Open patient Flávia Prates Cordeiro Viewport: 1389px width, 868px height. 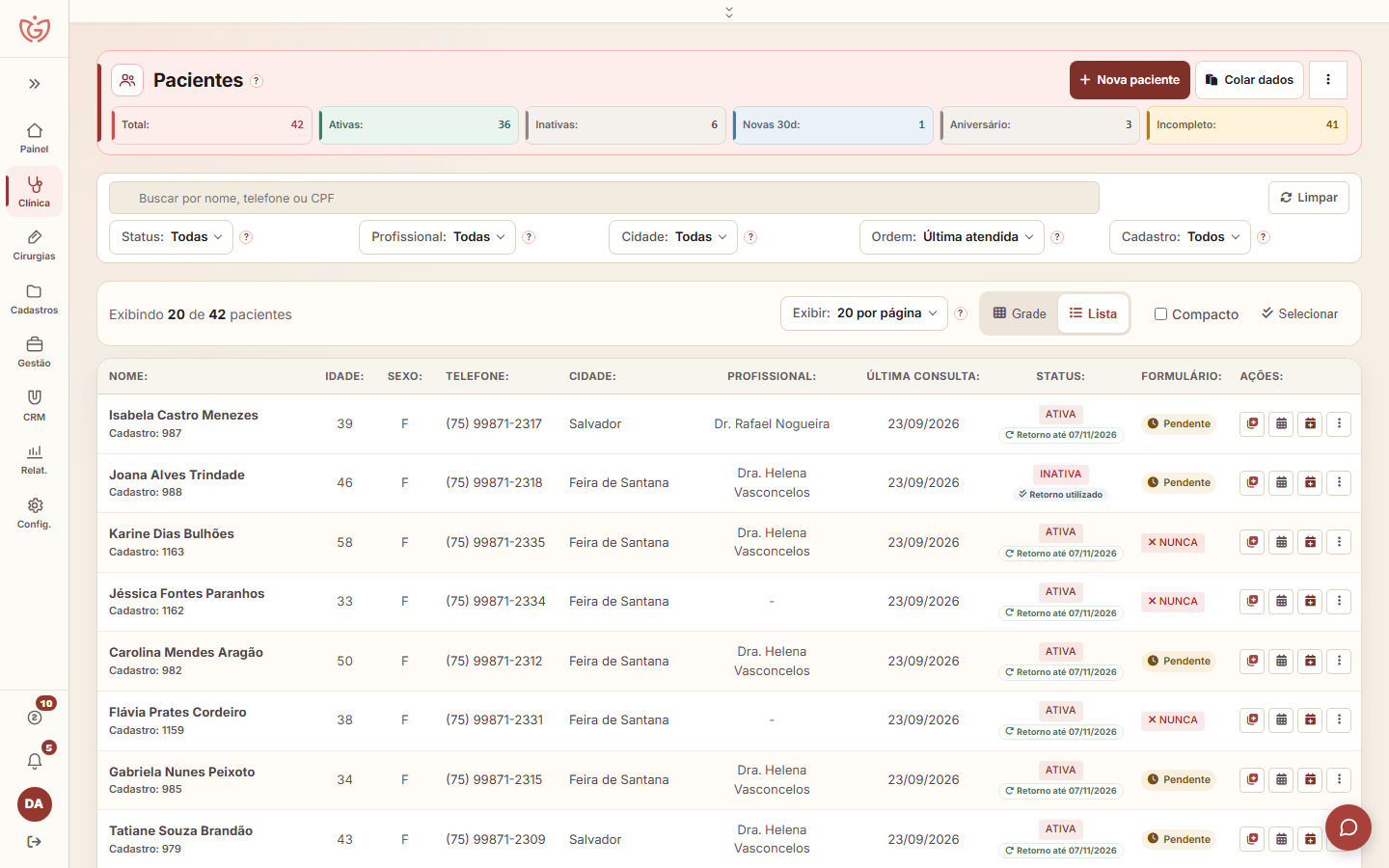177,713
